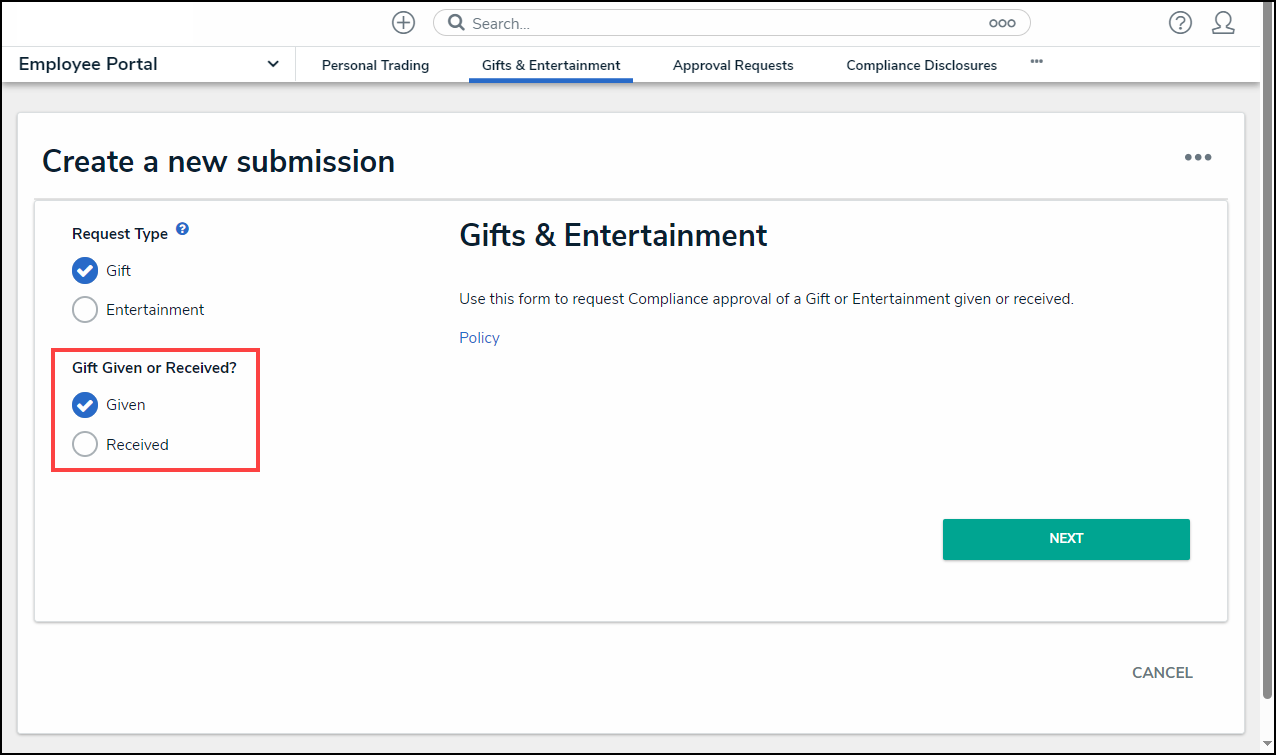Switch to the Personal Trading tab

(x=375, y=65)
